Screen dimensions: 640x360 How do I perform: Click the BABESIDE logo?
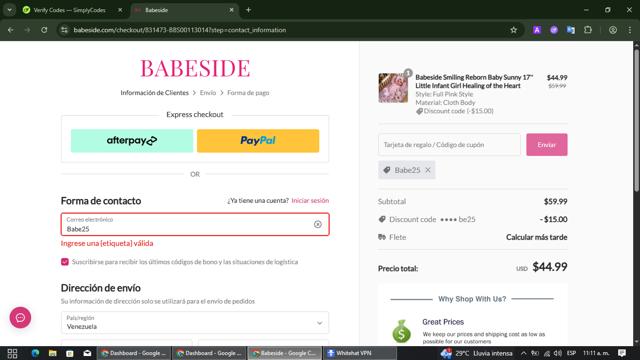195,68
